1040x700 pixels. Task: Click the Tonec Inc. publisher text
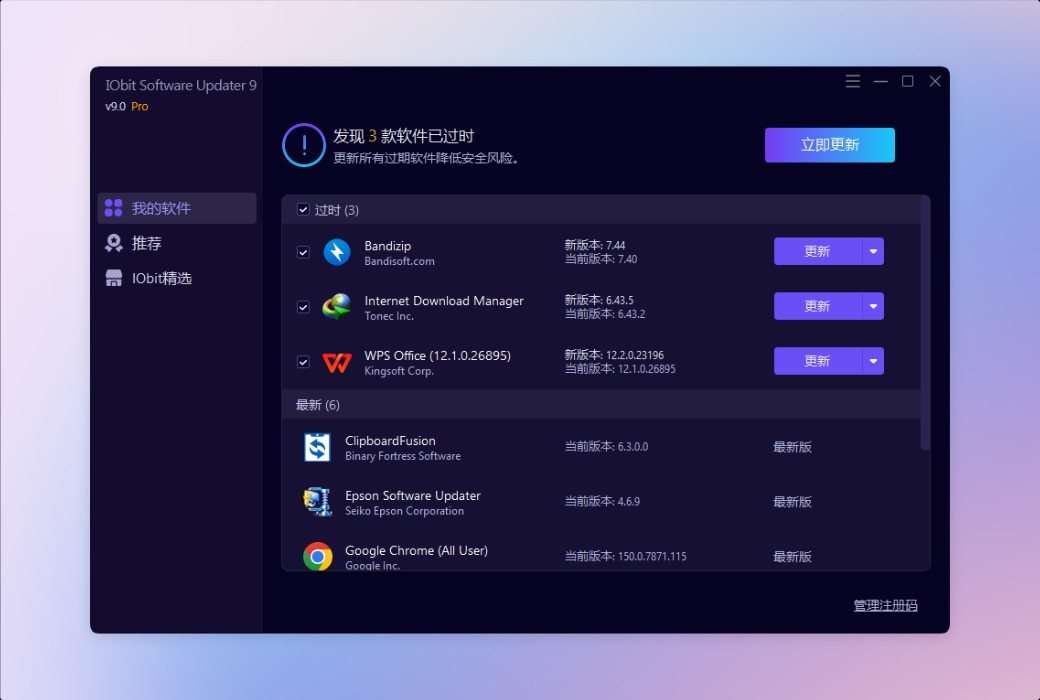pyautogui.click(x=389, y=316)
